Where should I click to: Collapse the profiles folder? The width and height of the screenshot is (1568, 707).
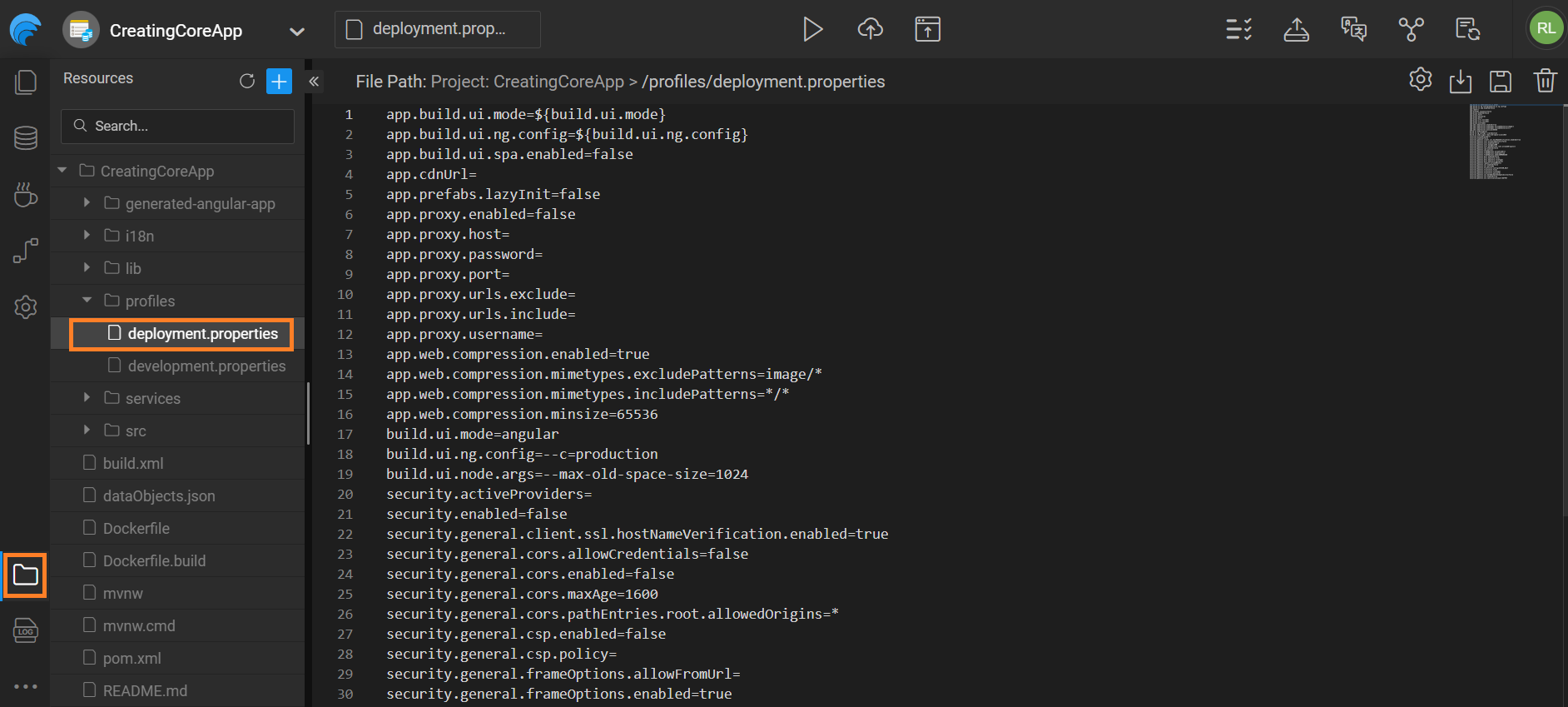87,301
